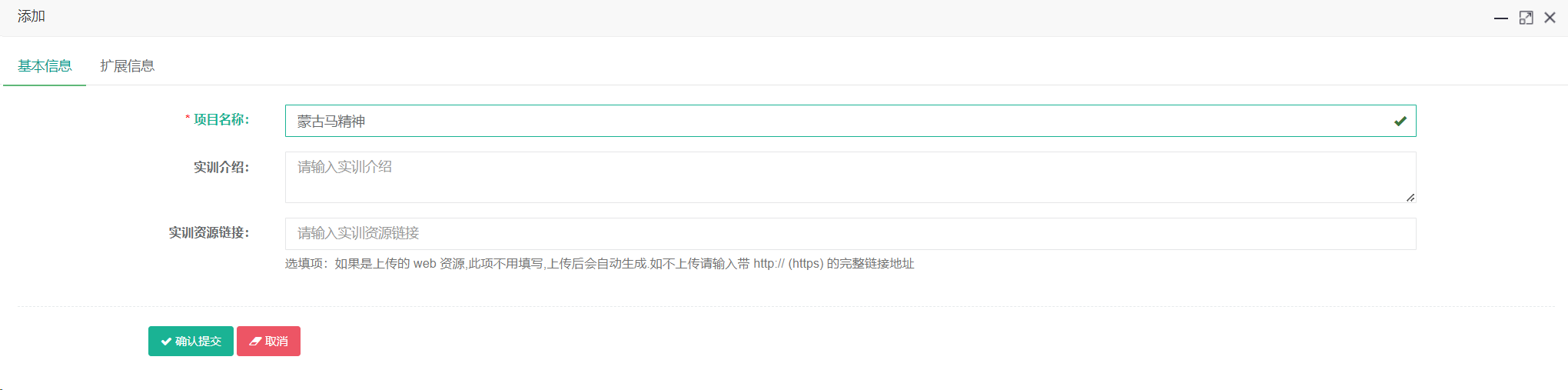Click the 实训资源链接 label
1568x390 pixels.
coord(209,233)
